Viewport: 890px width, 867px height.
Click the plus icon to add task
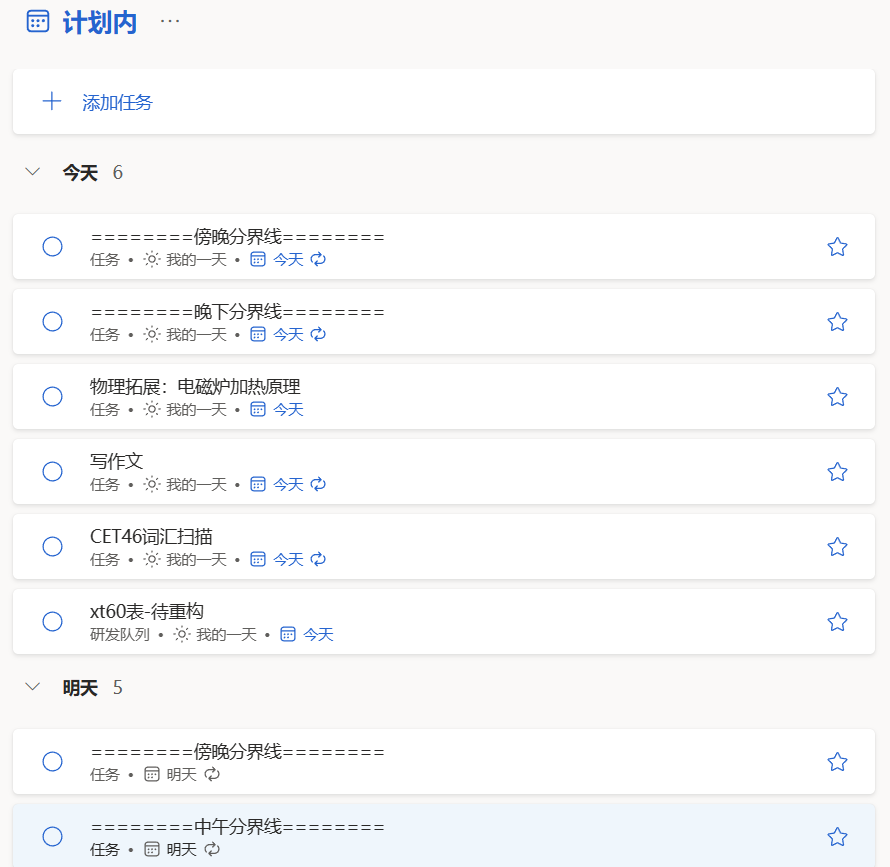[52, 102]
